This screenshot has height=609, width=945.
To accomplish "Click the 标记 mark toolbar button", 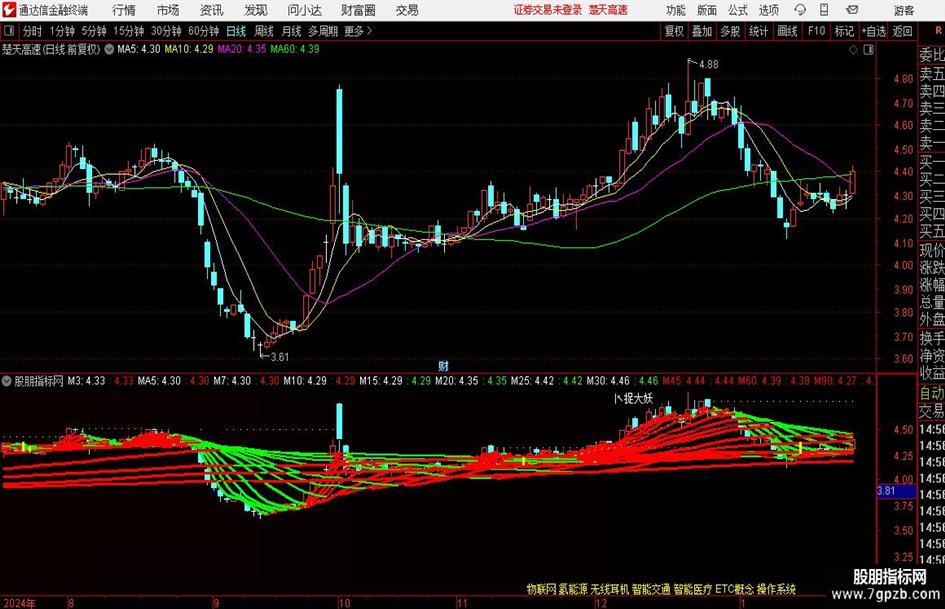I will [x=844, y=31].
